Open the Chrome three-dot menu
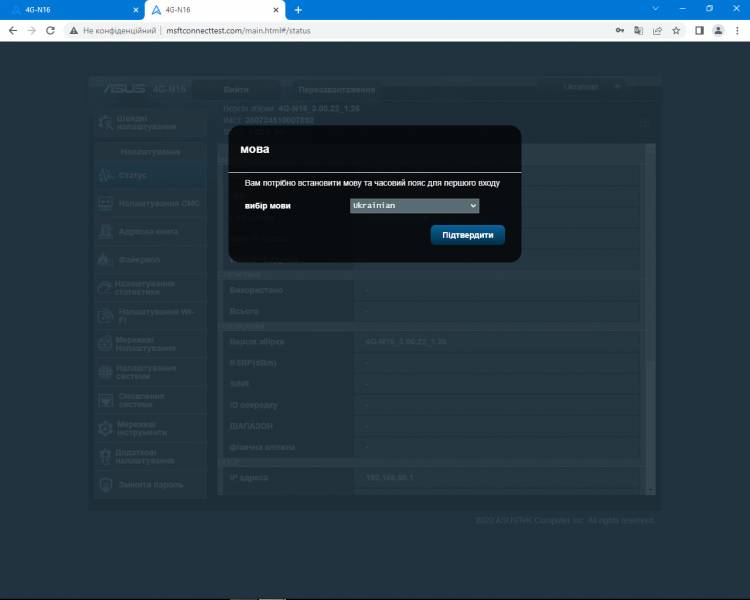This screenshot has width=750, height=600. point(737,31)
